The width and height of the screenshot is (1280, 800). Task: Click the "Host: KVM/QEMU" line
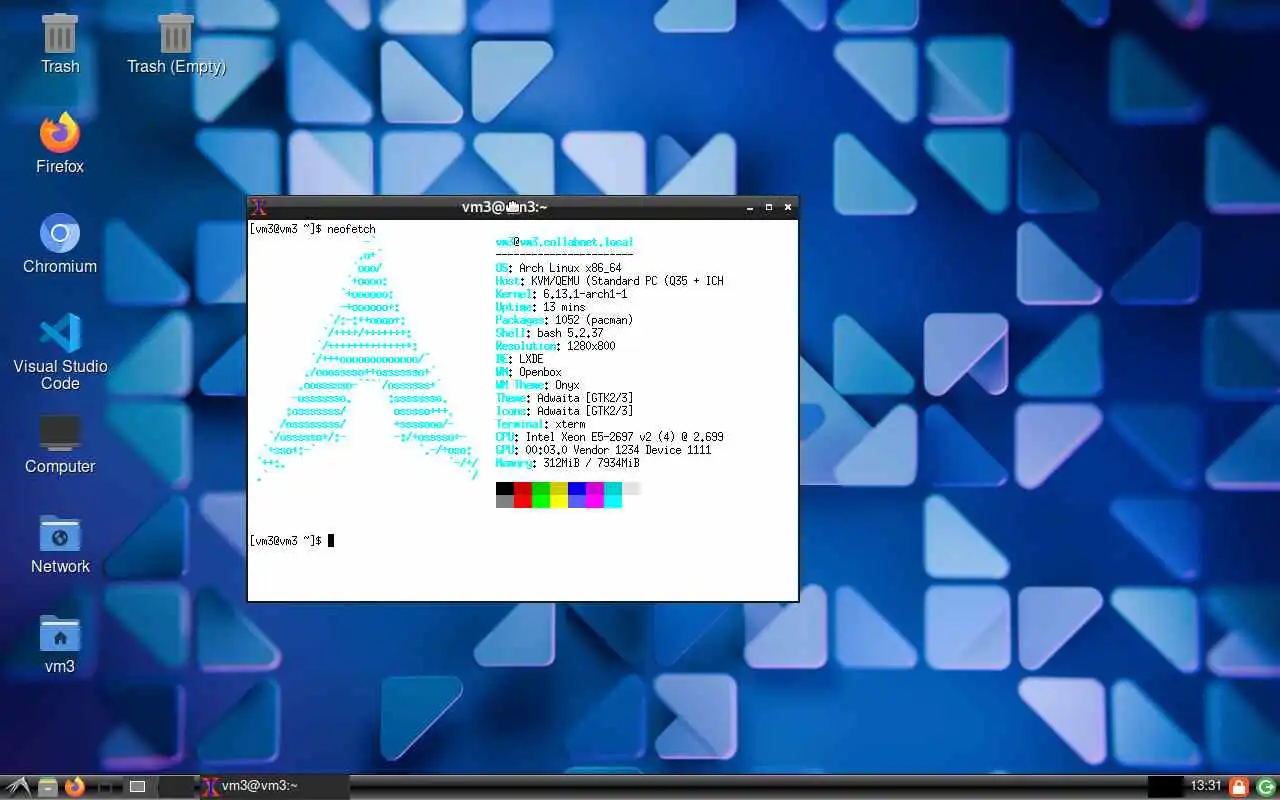[609, 281]
